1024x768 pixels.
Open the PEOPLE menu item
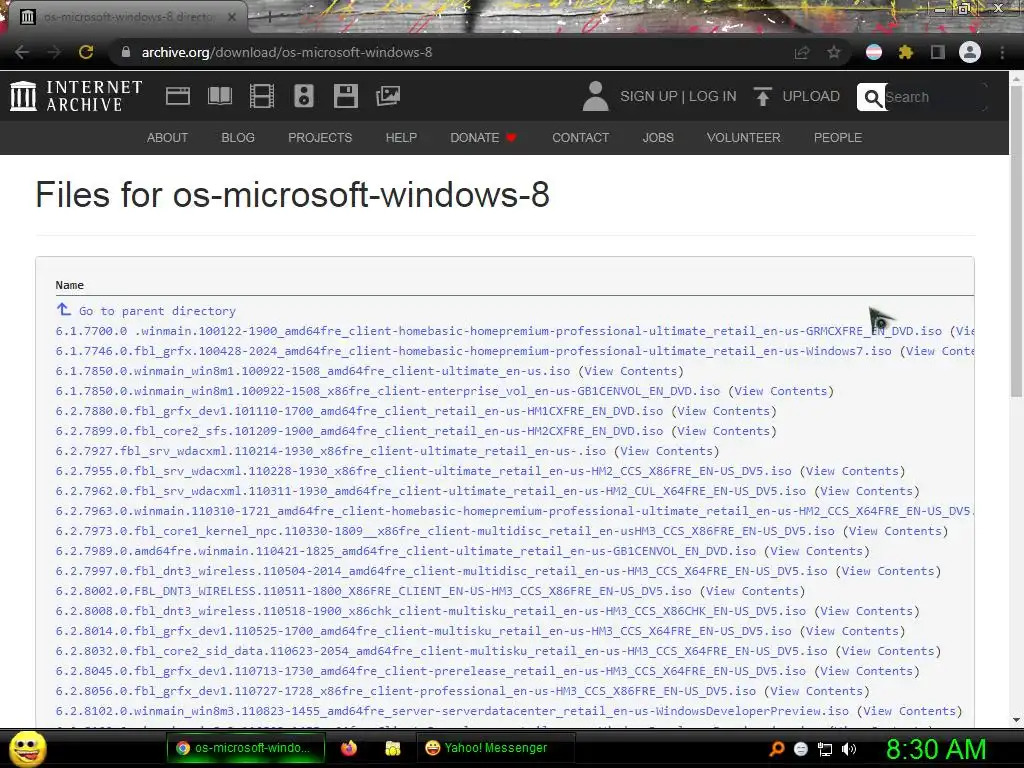[x=838, y=138]
